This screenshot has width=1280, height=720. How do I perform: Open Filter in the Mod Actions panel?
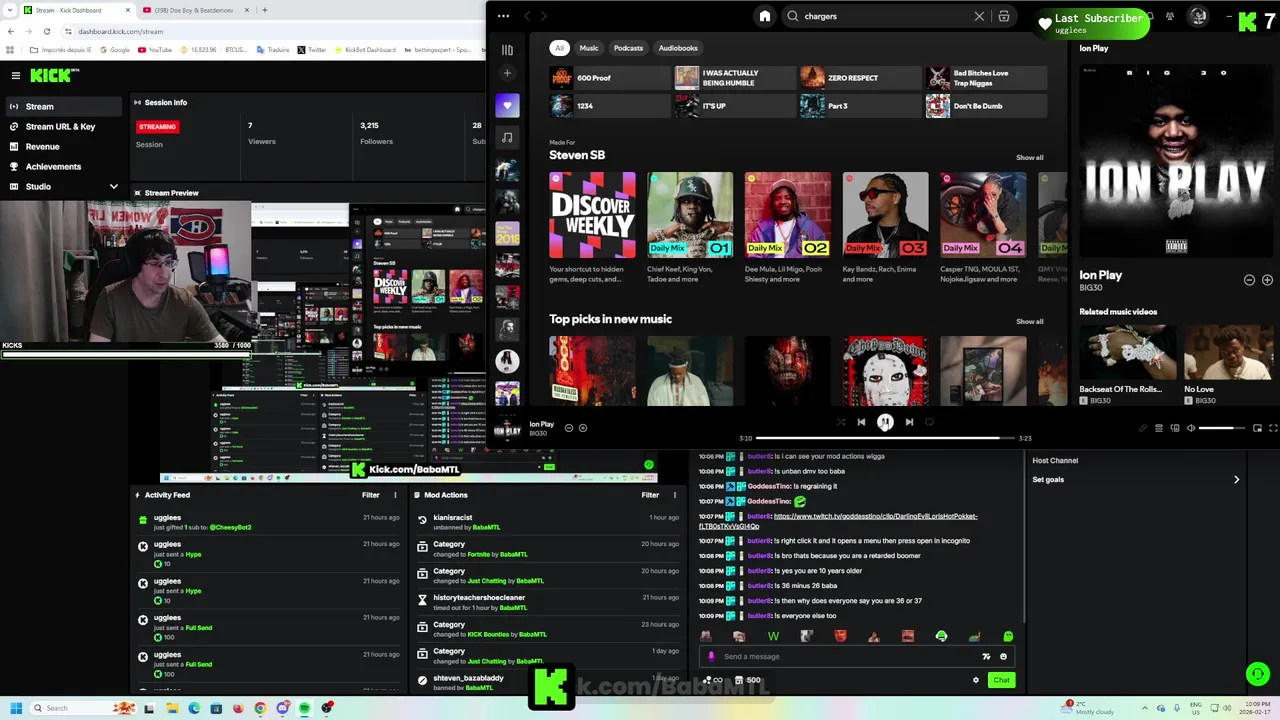click(x=650, y=495)
